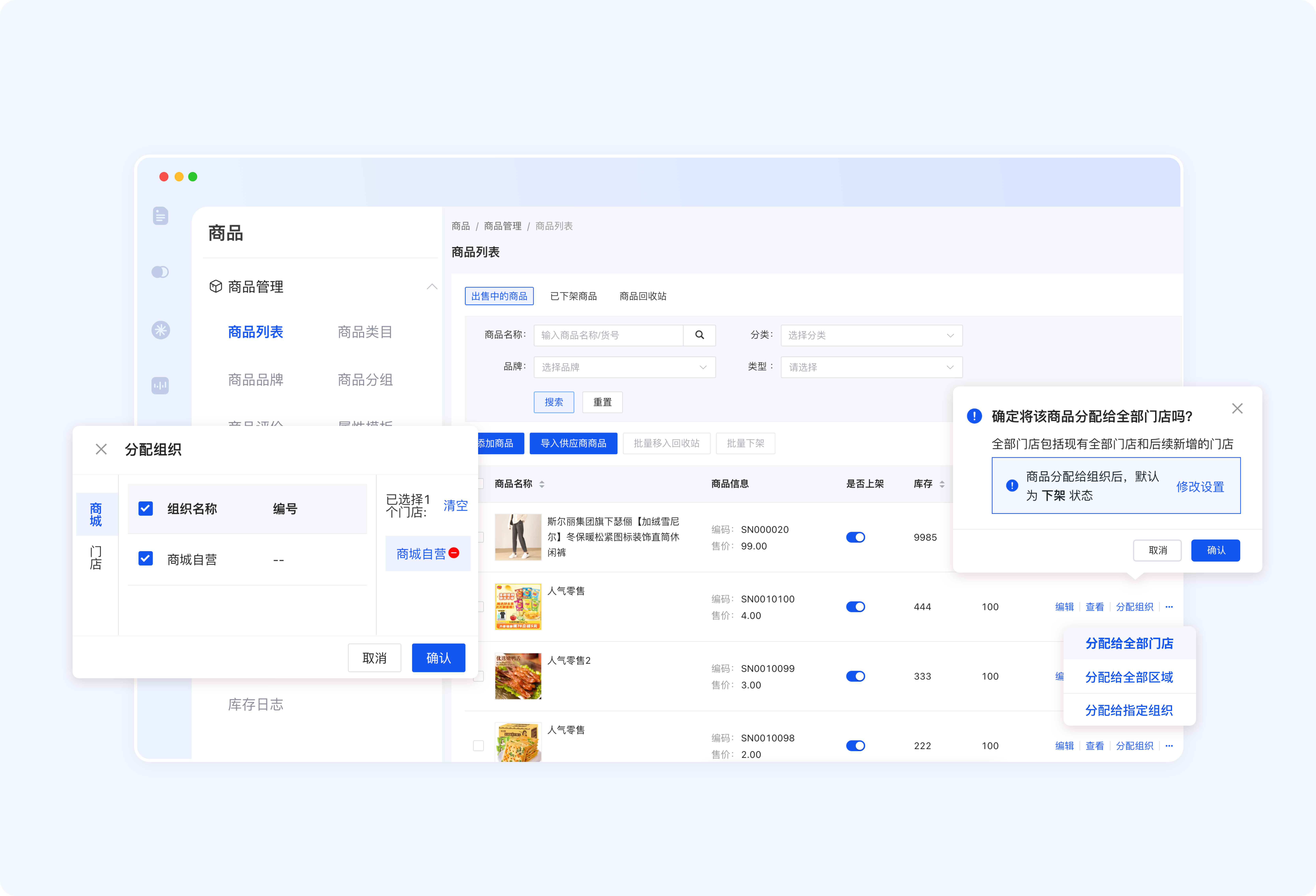Choose 分配给指定组织 from dropdown menu
Image resolution: width=1316 pixels, height=896 pixels.
point(1129,710)
